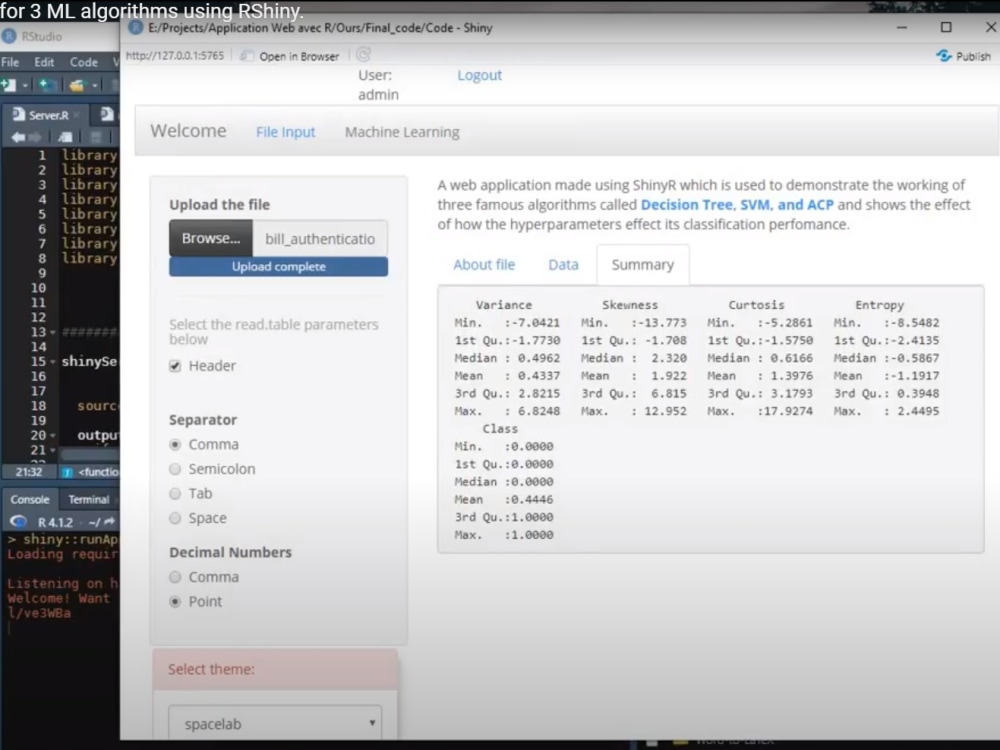This screenshot has height=750, width=1000.
Task: Click the view working directory arrow icon in console
Action: (110, 522)
